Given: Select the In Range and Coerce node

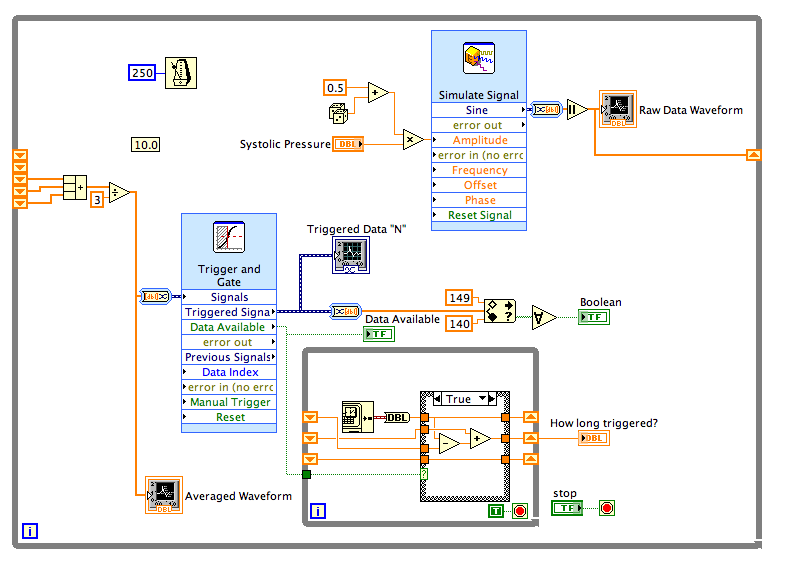Looking at the screenshot, I should pyautogui.click(x=500, y=311).
